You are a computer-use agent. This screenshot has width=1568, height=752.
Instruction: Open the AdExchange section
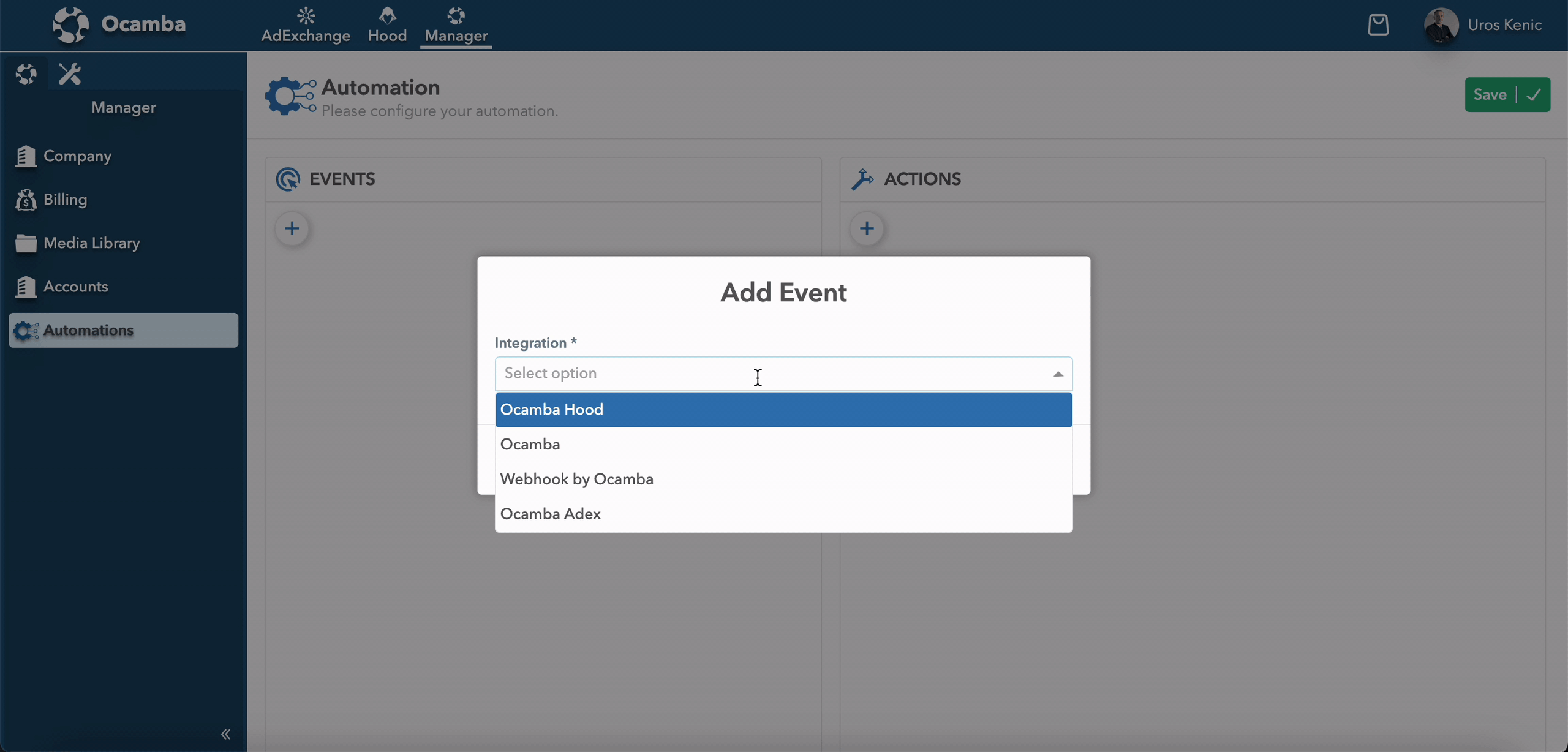coord(306,25)
